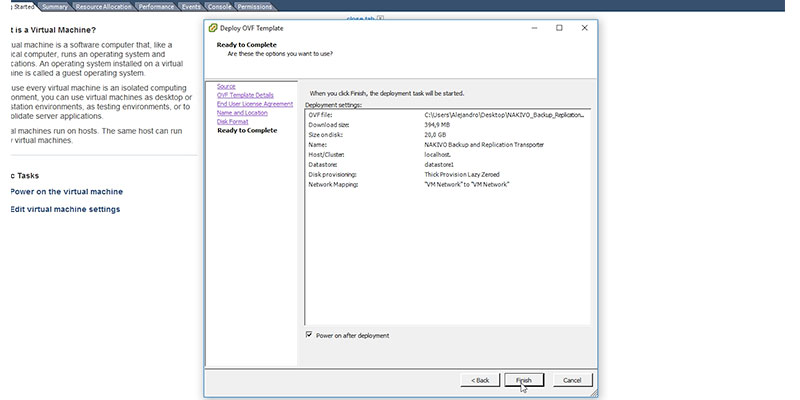Screen dimensions: 800x400
Task: Click the Finish button
Action: click(x=524, y=380)
